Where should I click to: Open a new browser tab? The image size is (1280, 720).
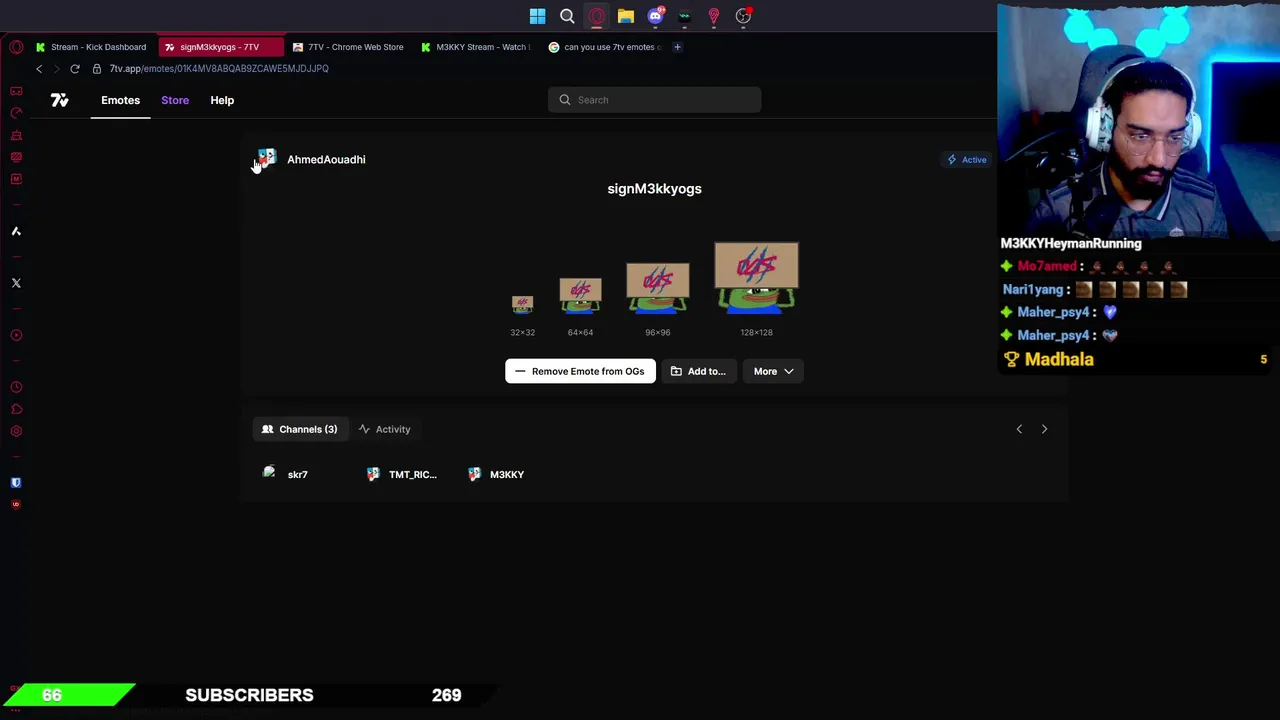(677, 47)
